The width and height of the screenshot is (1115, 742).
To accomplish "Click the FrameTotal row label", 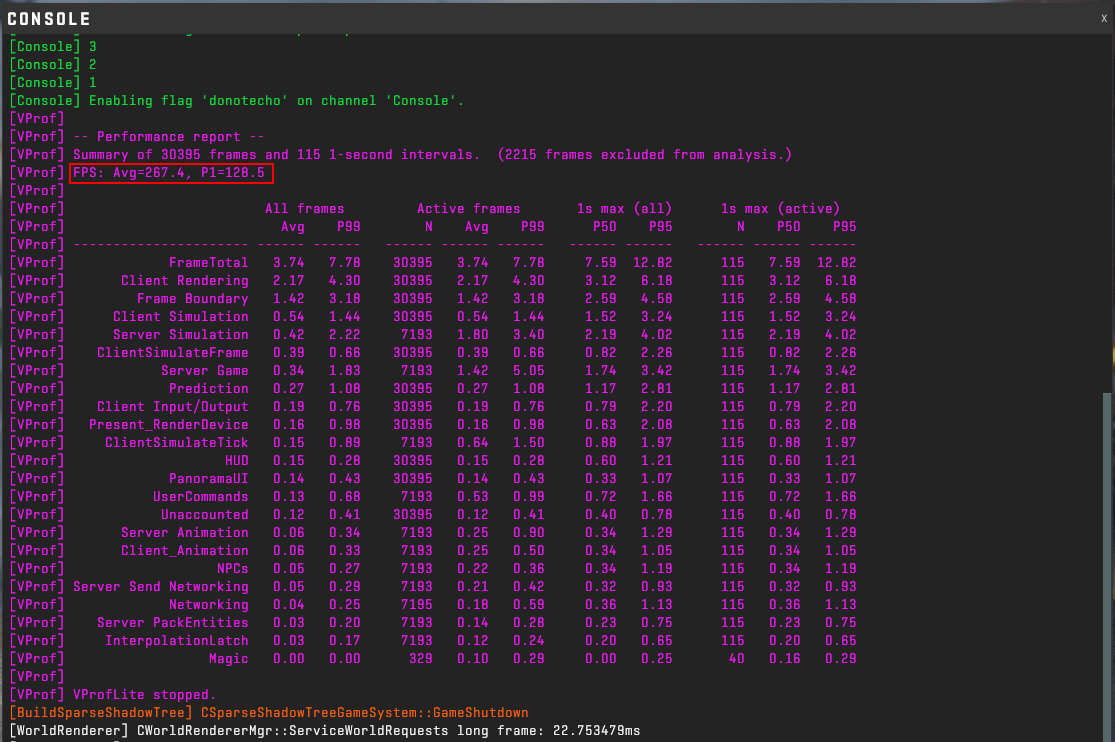I will (x=208, y=263).
